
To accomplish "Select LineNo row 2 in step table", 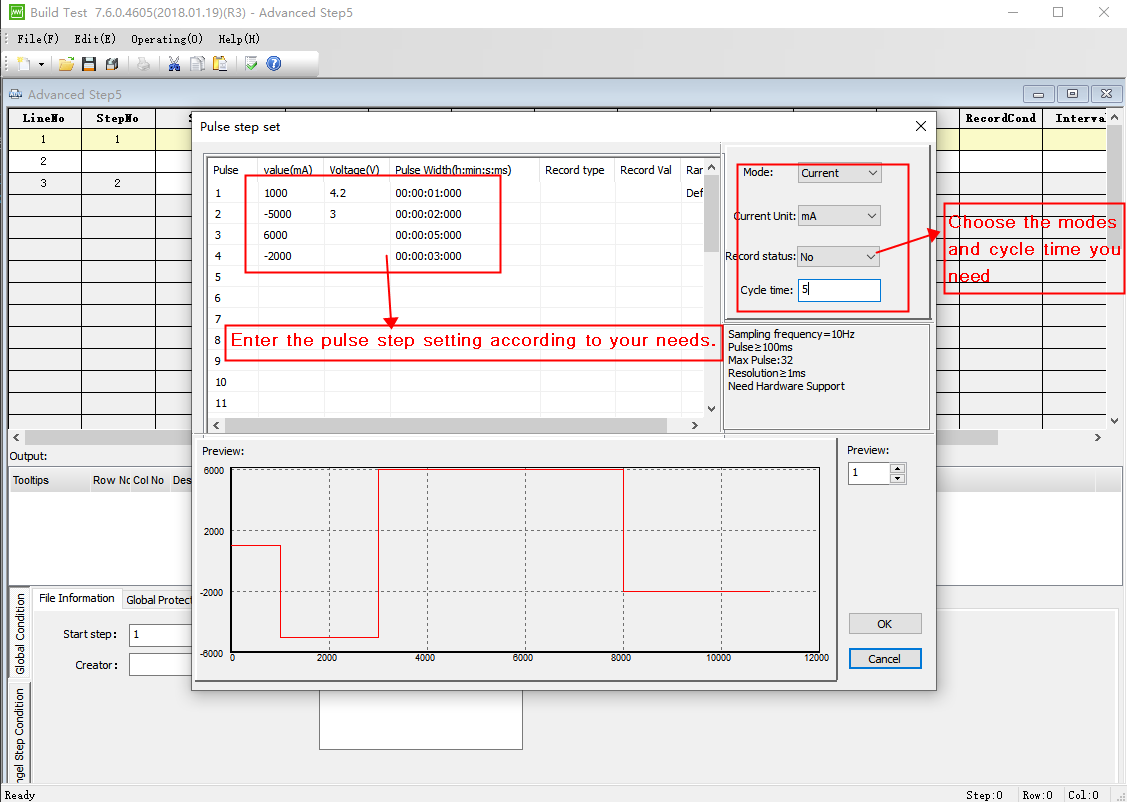I will [x=44, y=161].
